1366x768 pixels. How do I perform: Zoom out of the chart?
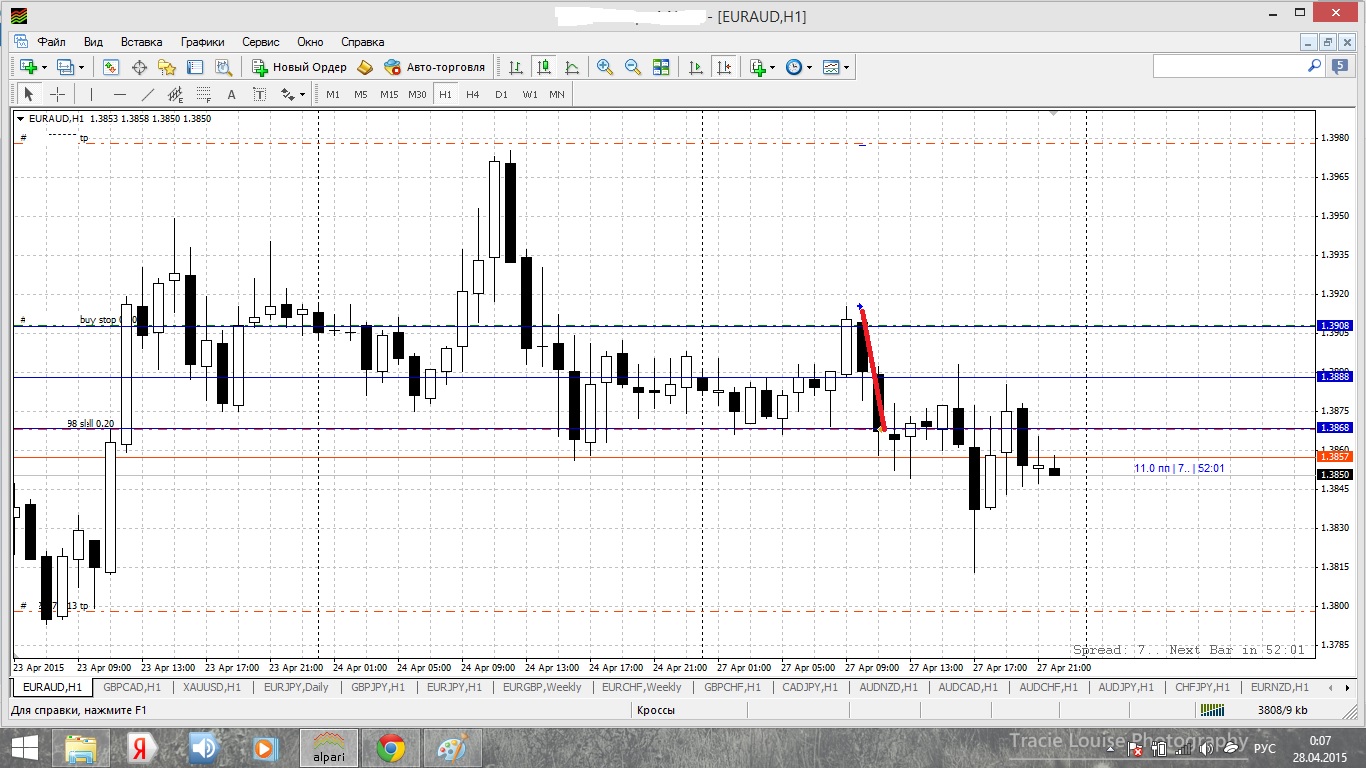633,67
